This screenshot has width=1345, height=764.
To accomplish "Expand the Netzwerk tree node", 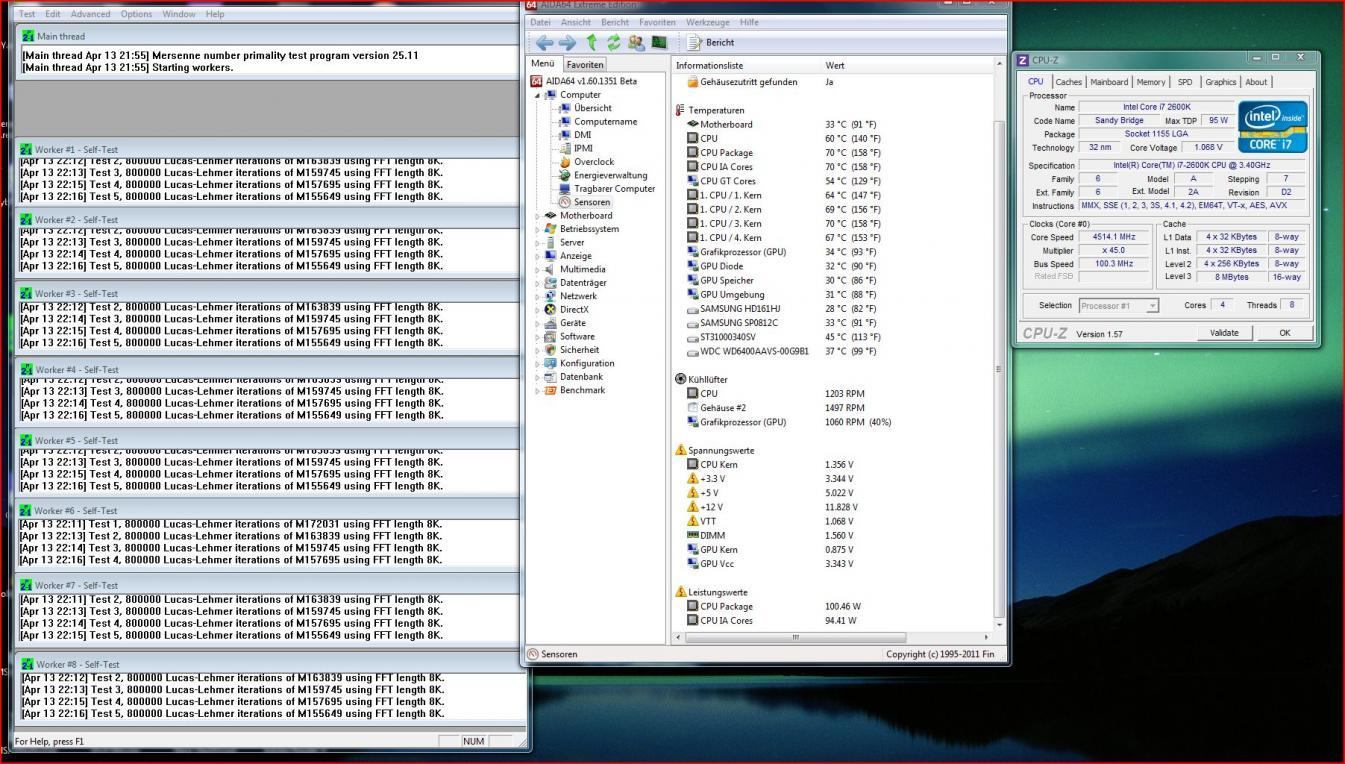I will [537, 297].
